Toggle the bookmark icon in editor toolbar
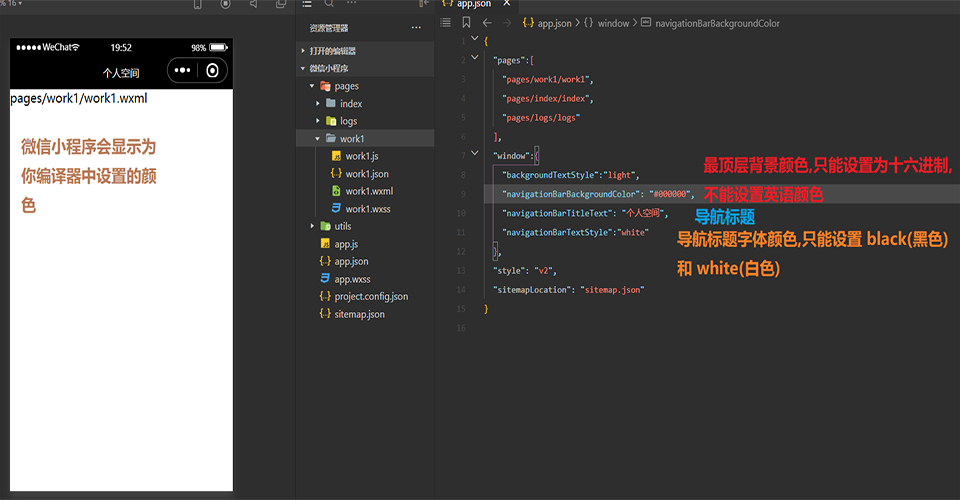Image resolution: width=960 pixels, height=500 pixels. pos(467,23)
